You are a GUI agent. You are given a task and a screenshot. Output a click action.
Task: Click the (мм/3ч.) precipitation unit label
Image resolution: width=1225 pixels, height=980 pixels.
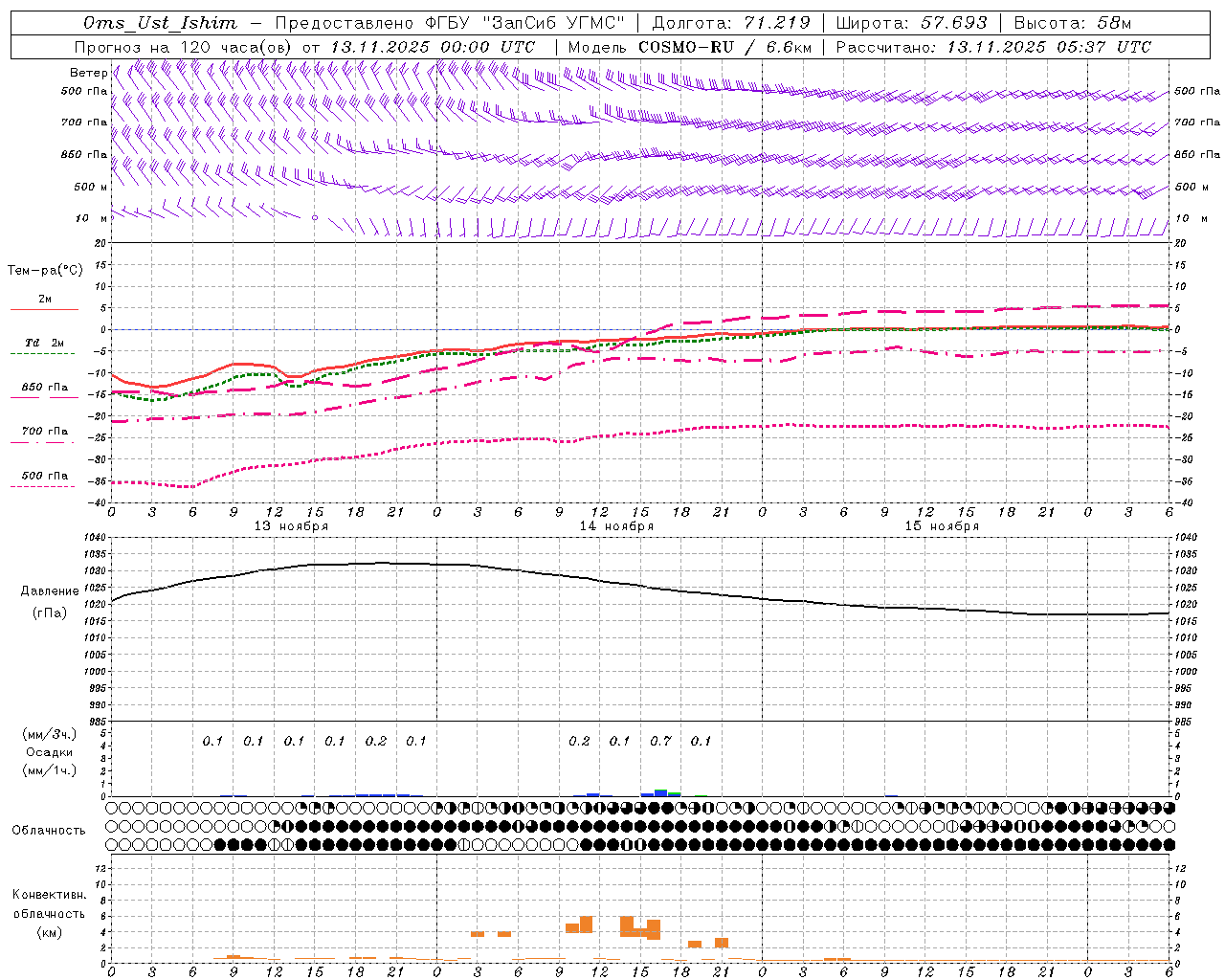pyautogui.click(x=50, y=735)
